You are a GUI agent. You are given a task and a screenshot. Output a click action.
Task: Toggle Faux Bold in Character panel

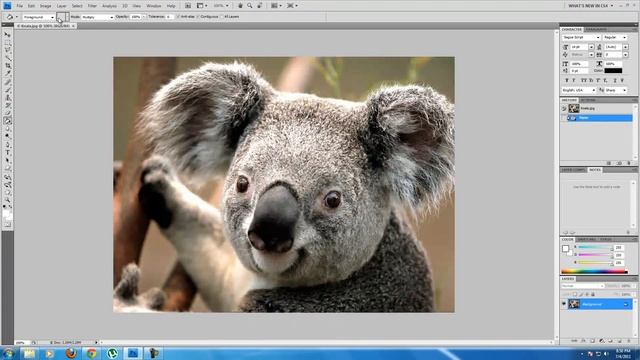[x=567, y=80]
